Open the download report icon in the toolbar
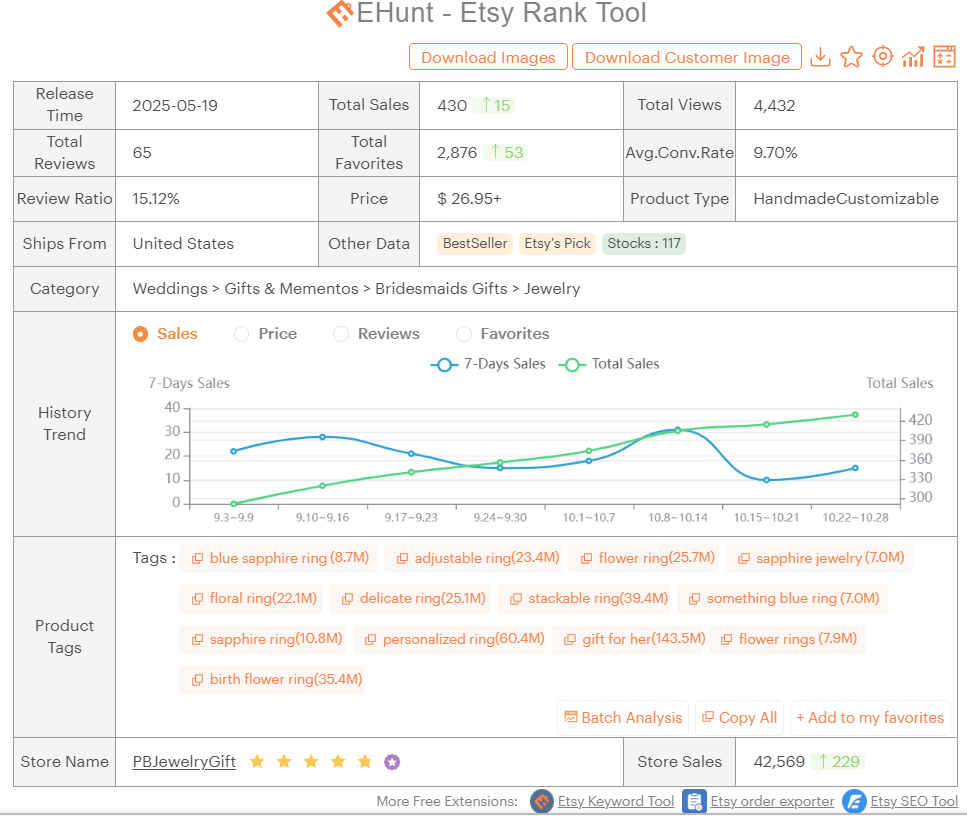The image size is (967, 816). pyautogui.click(x=821, y=56)
